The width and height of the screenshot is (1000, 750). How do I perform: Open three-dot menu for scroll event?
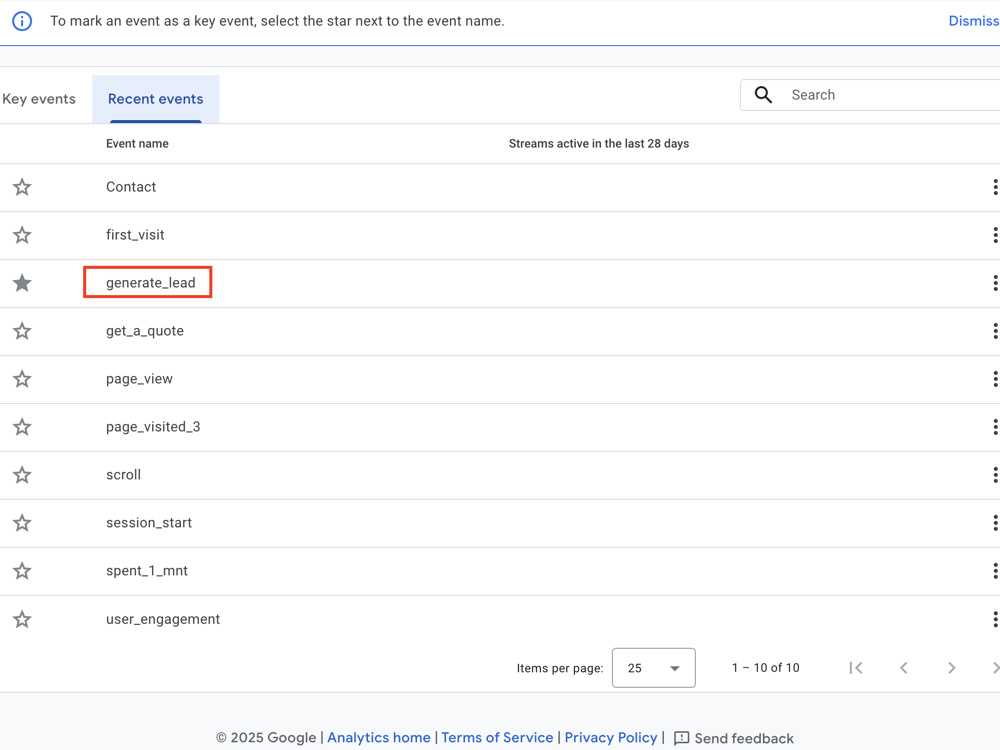tap(994, 475)
